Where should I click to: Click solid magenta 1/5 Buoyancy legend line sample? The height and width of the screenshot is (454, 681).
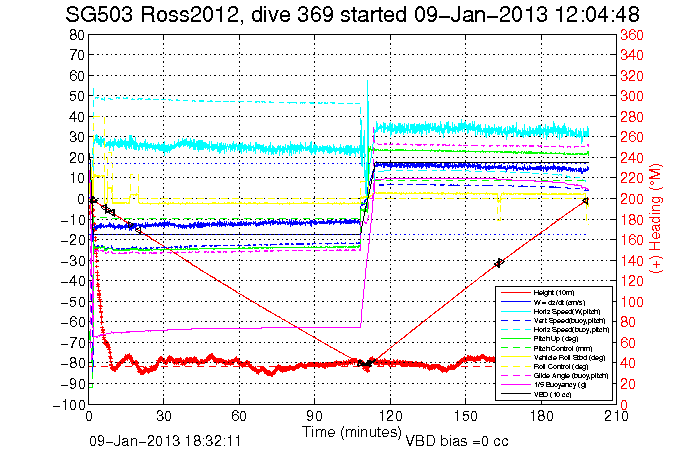(516, 385)
